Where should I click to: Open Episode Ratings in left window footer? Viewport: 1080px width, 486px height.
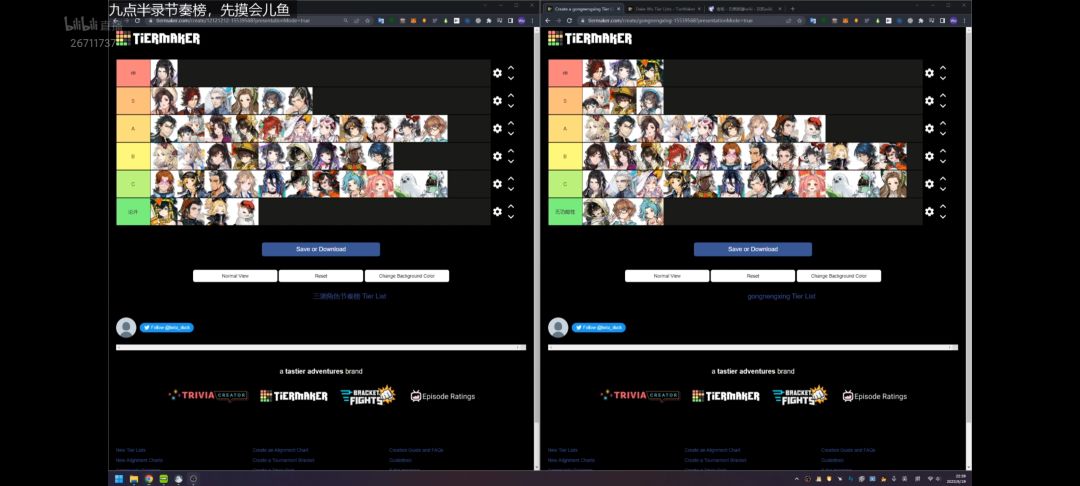point(443,396)
